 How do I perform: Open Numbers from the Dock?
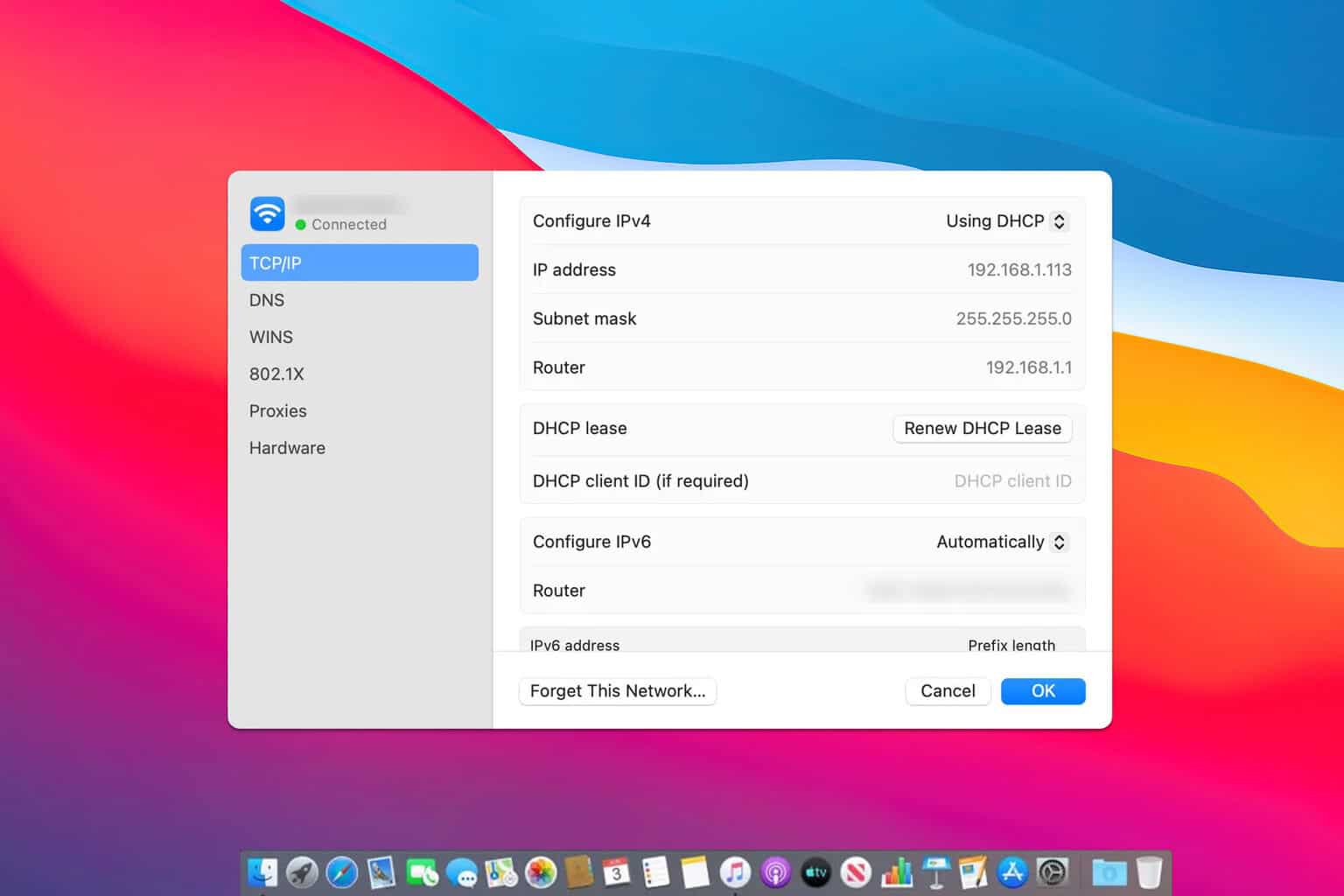896,872
